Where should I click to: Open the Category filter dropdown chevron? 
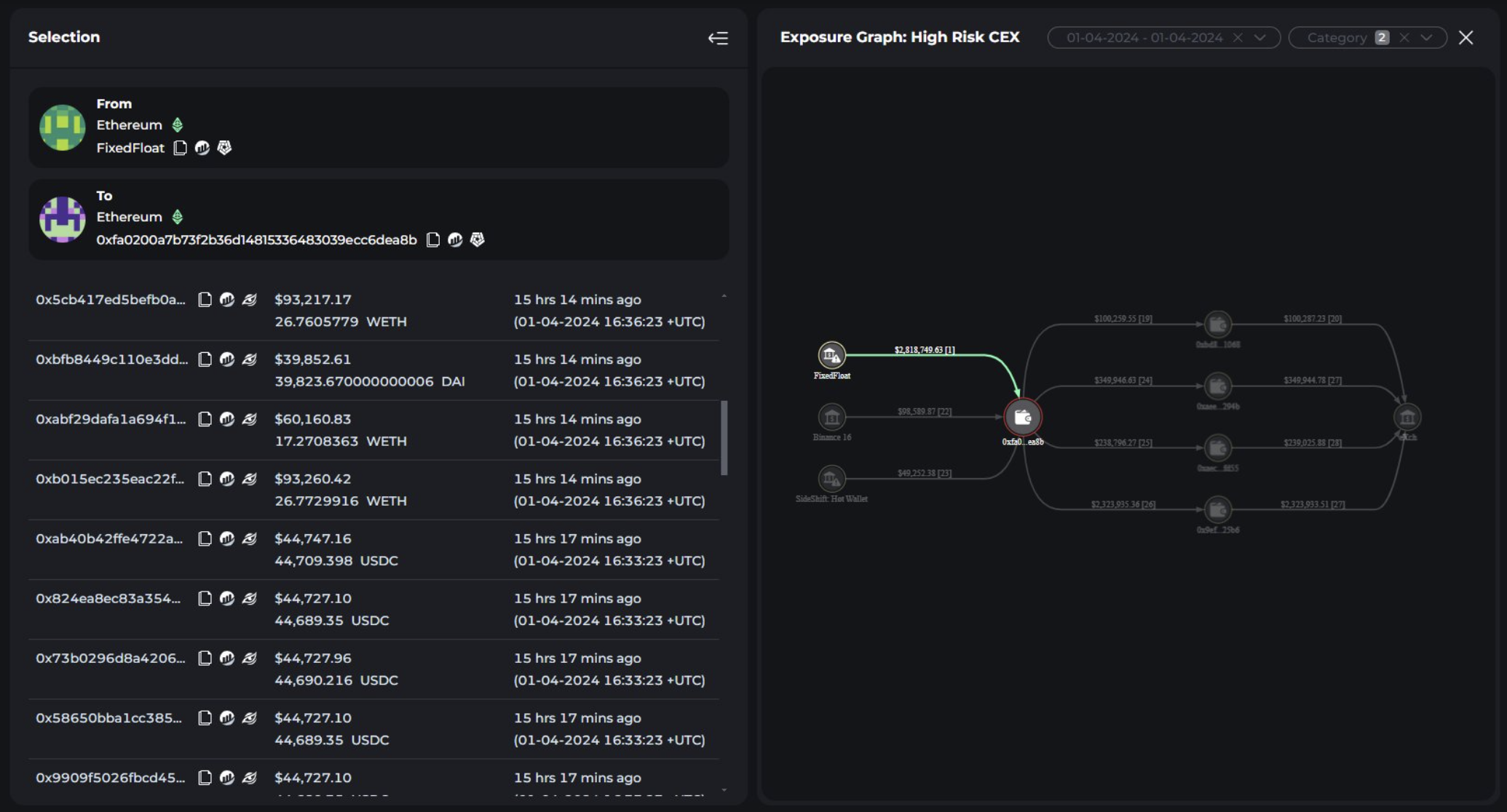click(1426, 38)
